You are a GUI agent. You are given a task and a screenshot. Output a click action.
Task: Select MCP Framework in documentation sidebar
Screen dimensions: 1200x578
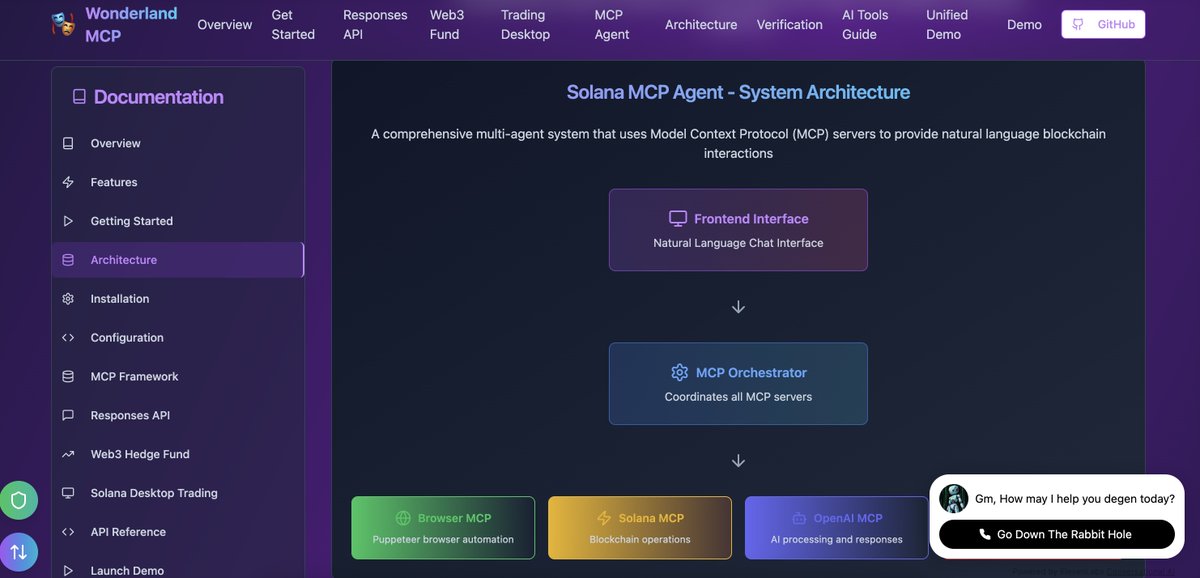point(178,377)
